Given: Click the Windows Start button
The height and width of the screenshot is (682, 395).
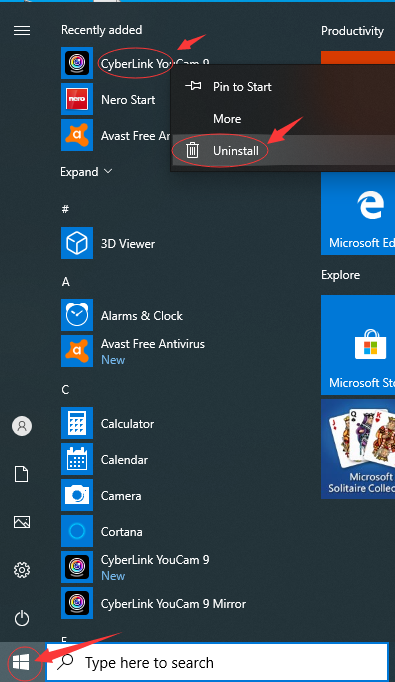Looking at the screenshot, I should 21,662.
